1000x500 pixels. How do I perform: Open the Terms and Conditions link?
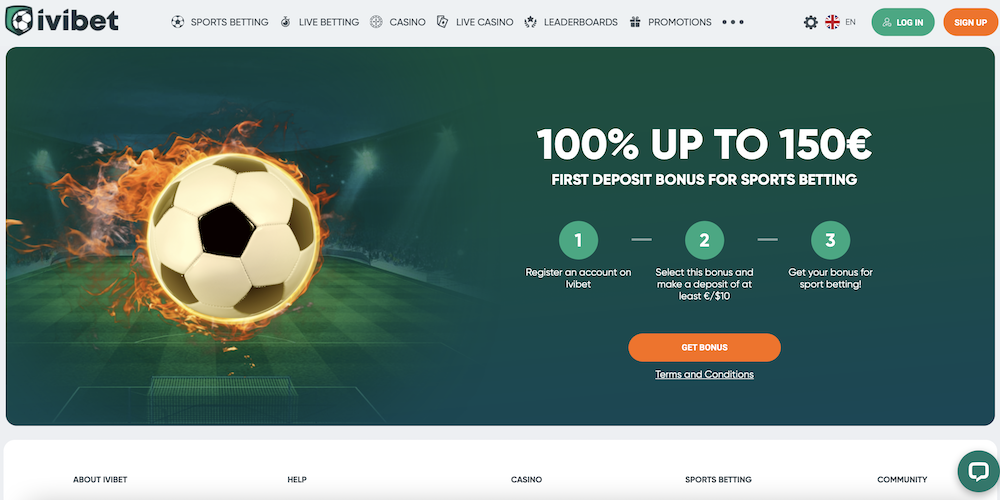click(x=704, y=374)
